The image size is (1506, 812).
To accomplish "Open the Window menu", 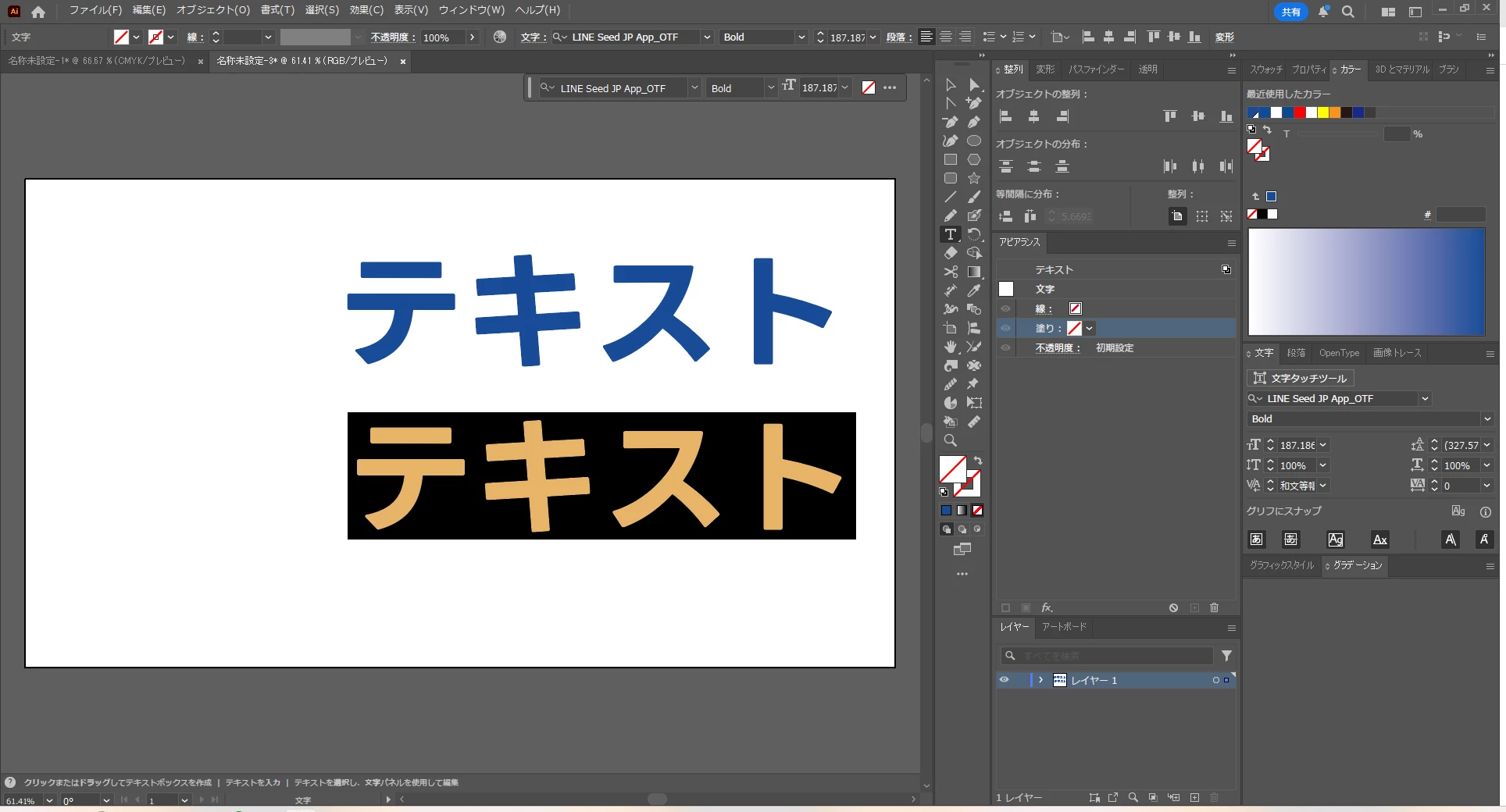I will point(471,10).
